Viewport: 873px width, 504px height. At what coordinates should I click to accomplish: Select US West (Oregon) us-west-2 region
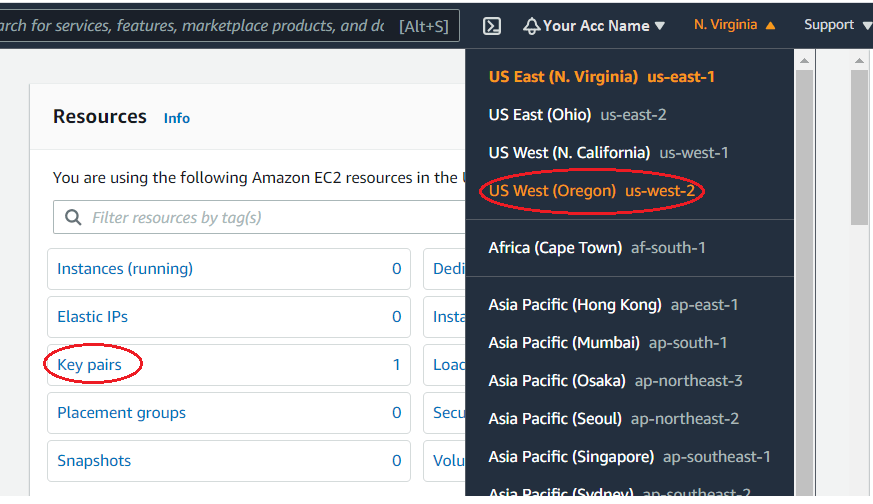tap(592, 190)
